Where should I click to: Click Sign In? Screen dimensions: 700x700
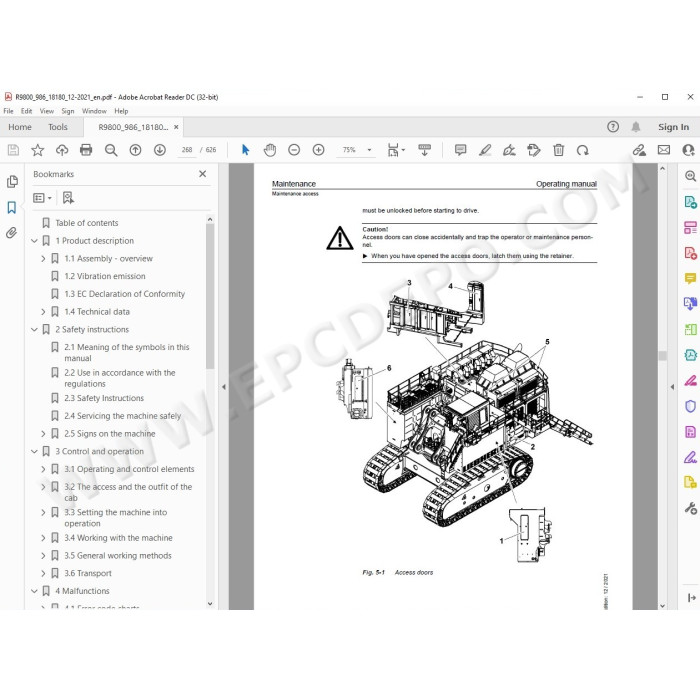(x=673, y=127)
